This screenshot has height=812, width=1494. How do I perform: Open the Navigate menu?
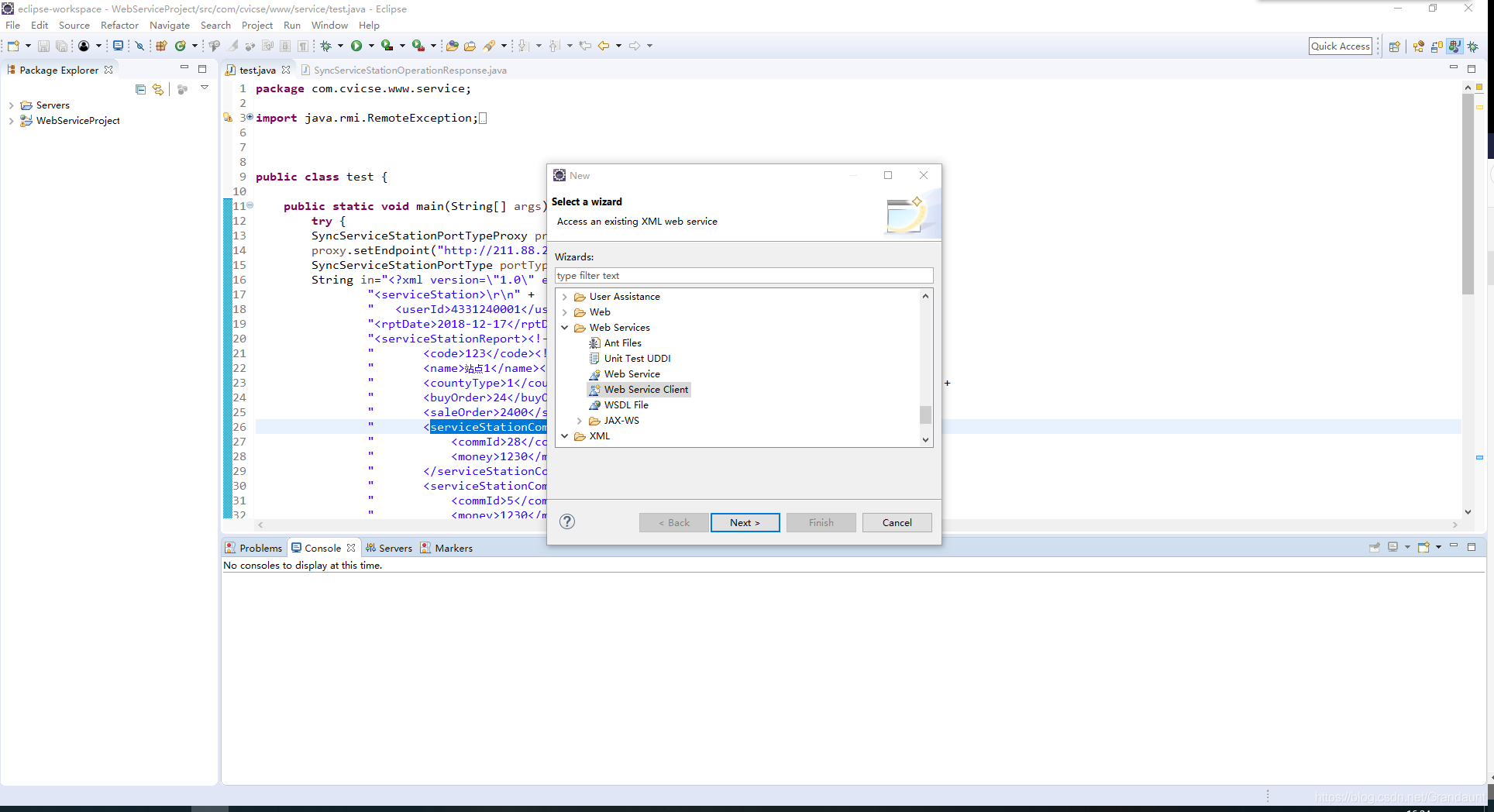[169, 25]
